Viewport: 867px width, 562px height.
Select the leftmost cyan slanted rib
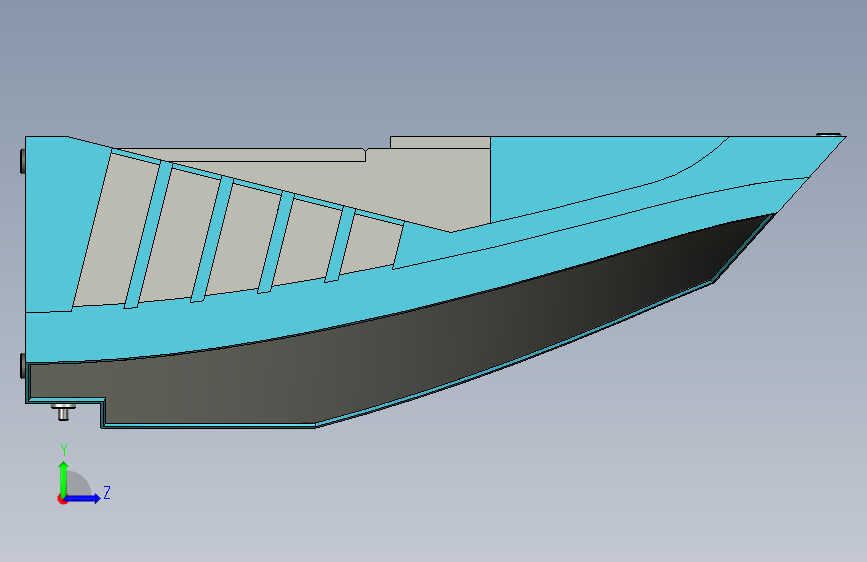click(x=148, y=235)
